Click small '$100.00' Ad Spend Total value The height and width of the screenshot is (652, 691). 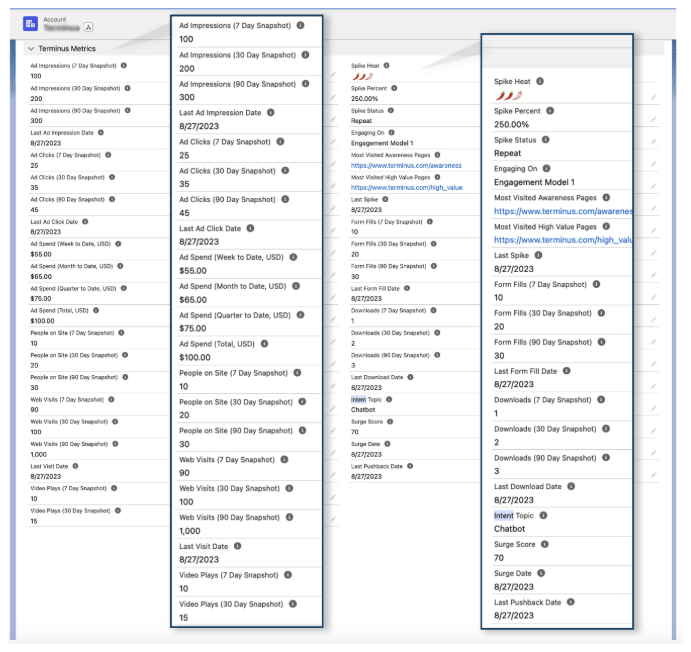point(42,321)
